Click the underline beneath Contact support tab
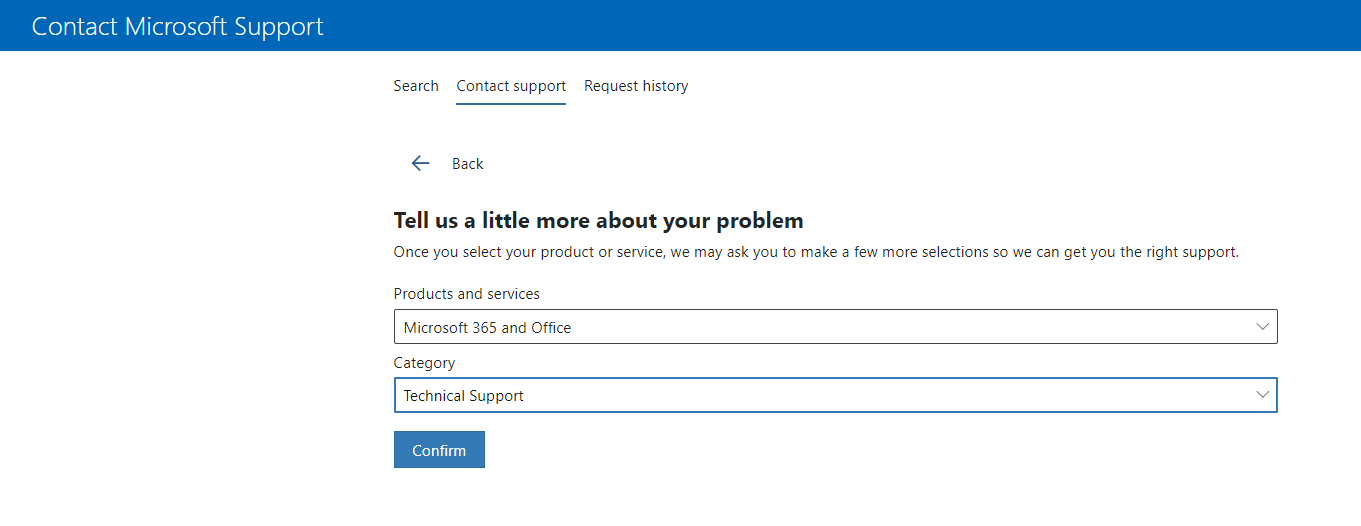The height and width of the screenshot is (526, 1361). [x=511, y=103]
